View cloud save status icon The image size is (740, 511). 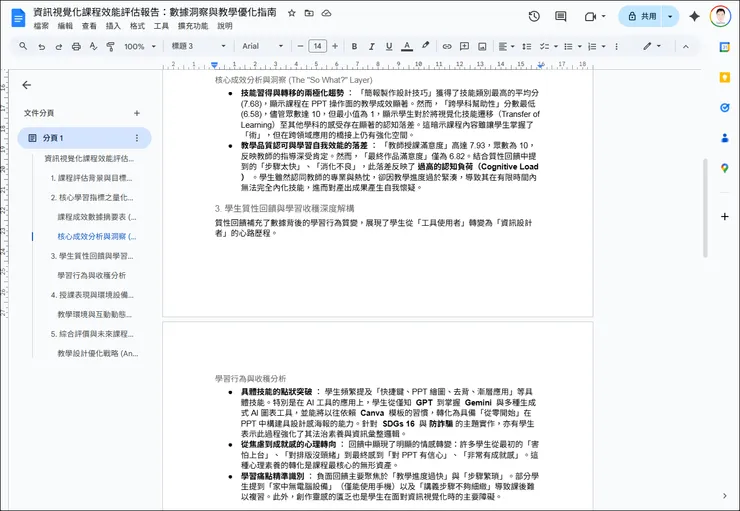326,13
